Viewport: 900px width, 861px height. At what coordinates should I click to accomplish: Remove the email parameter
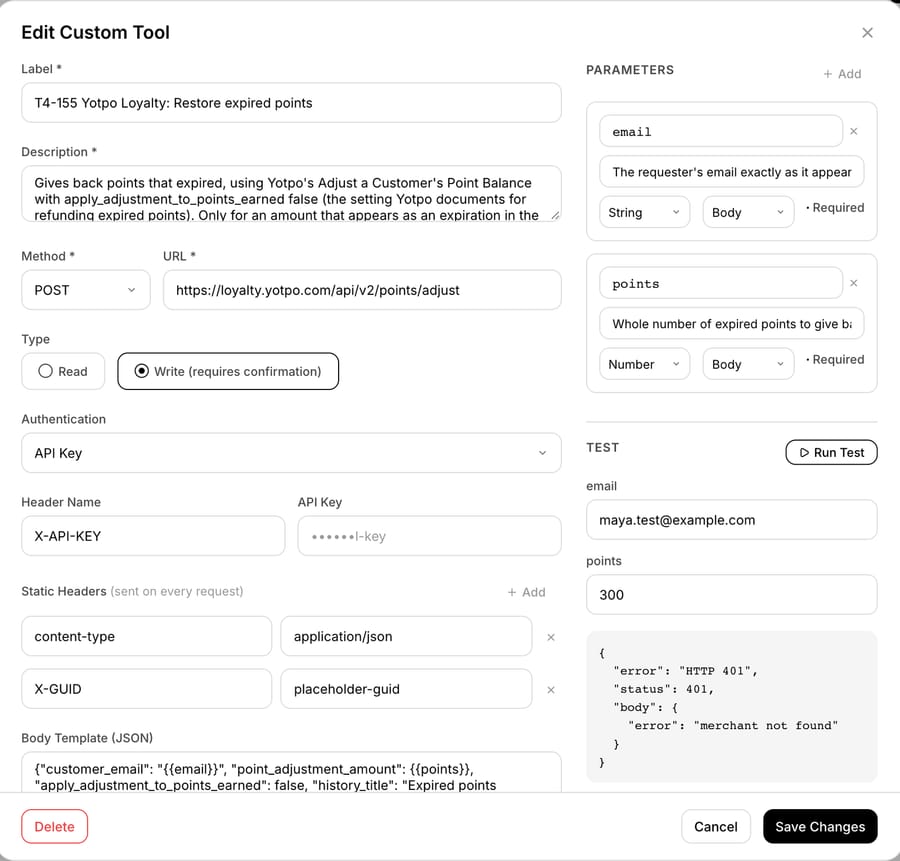coord(854,131)
